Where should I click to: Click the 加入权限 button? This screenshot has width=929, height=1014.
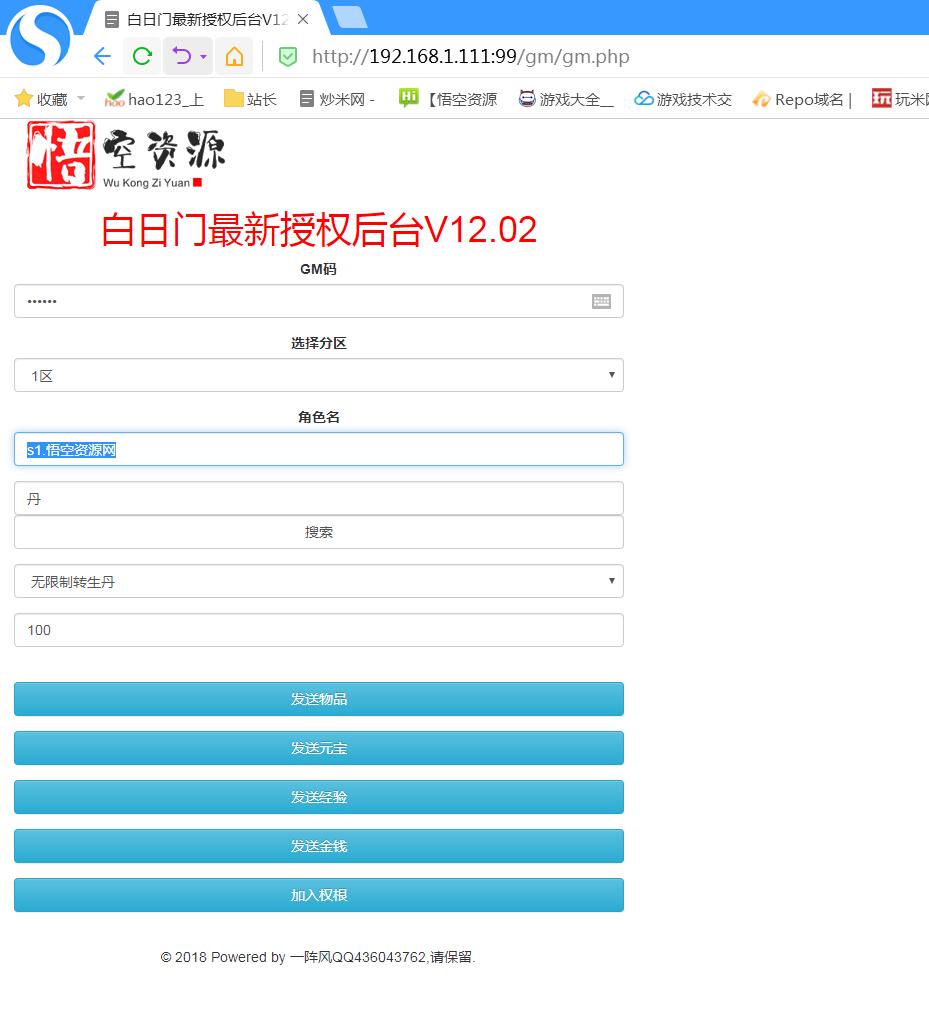click(x=318, y=895)
